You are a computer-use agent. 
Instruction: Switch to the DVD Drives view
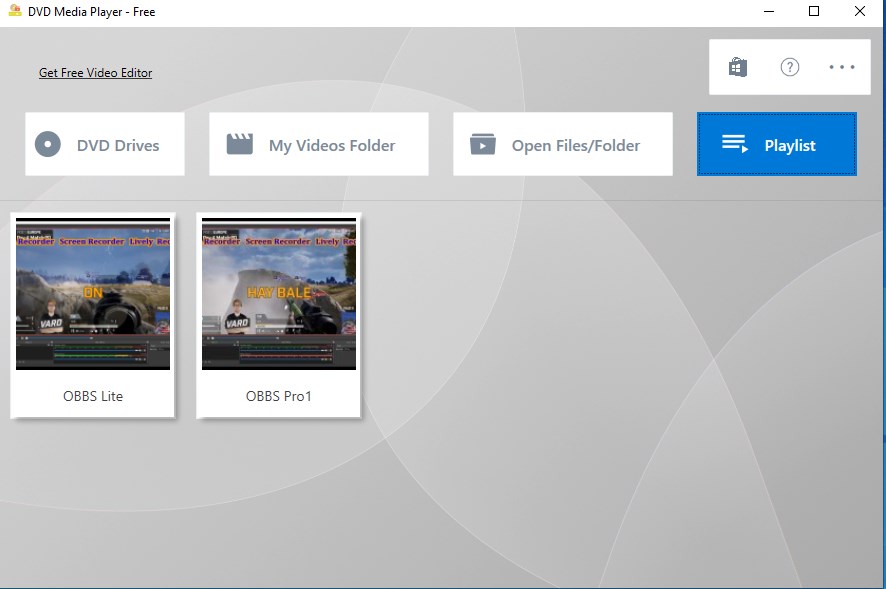coord(104,144)
